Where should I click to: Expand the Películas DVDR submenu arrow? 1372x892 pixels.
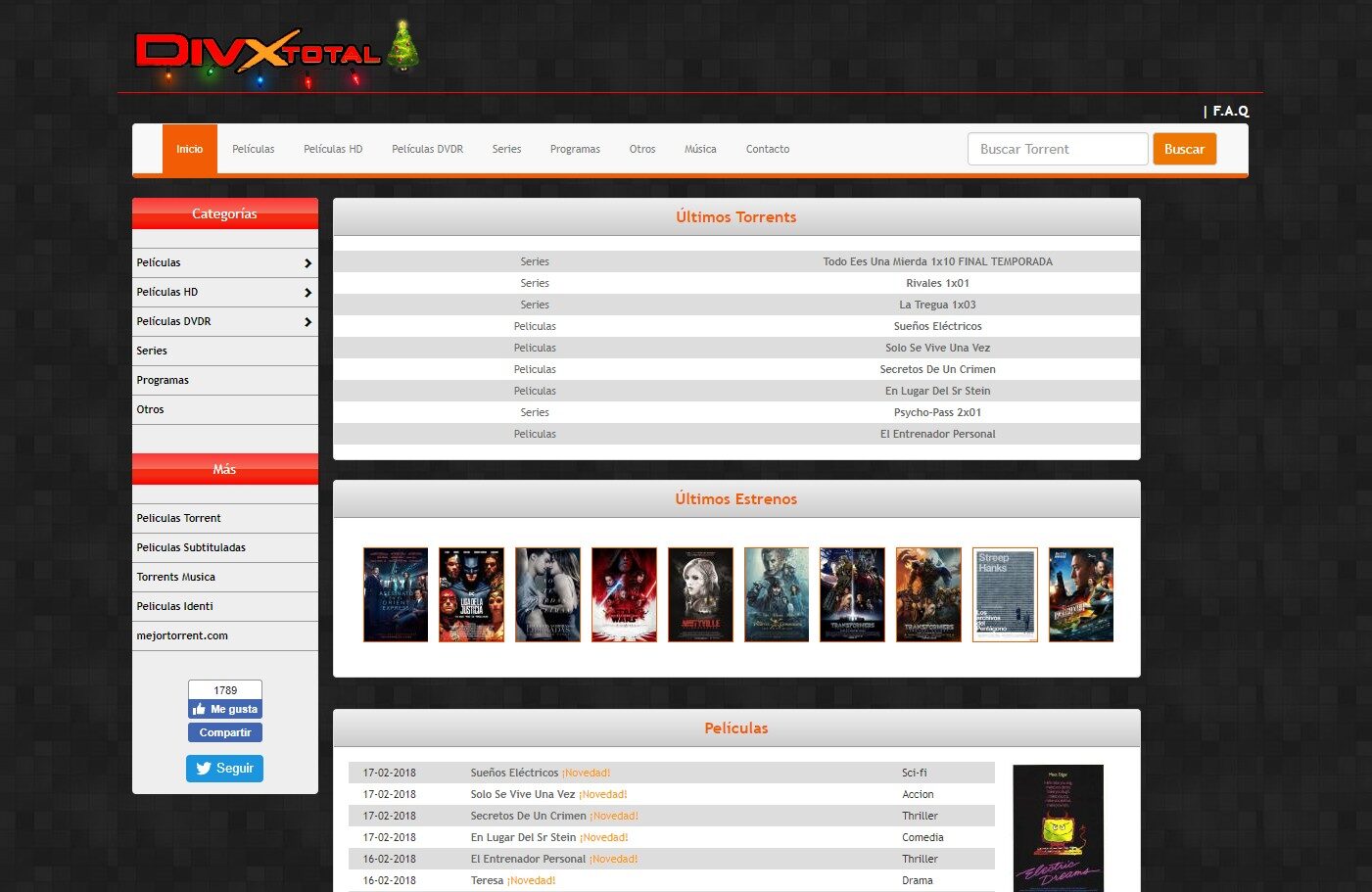[308, 322]
